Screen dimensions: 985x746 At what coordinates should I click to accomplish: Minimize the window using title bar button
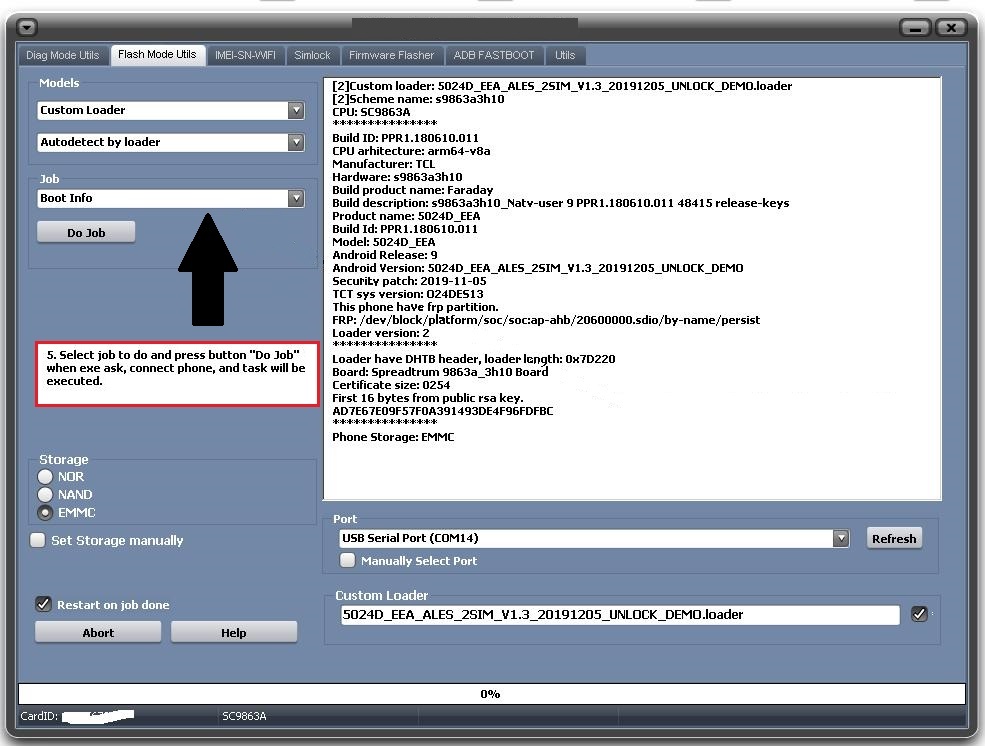[915, 27]
